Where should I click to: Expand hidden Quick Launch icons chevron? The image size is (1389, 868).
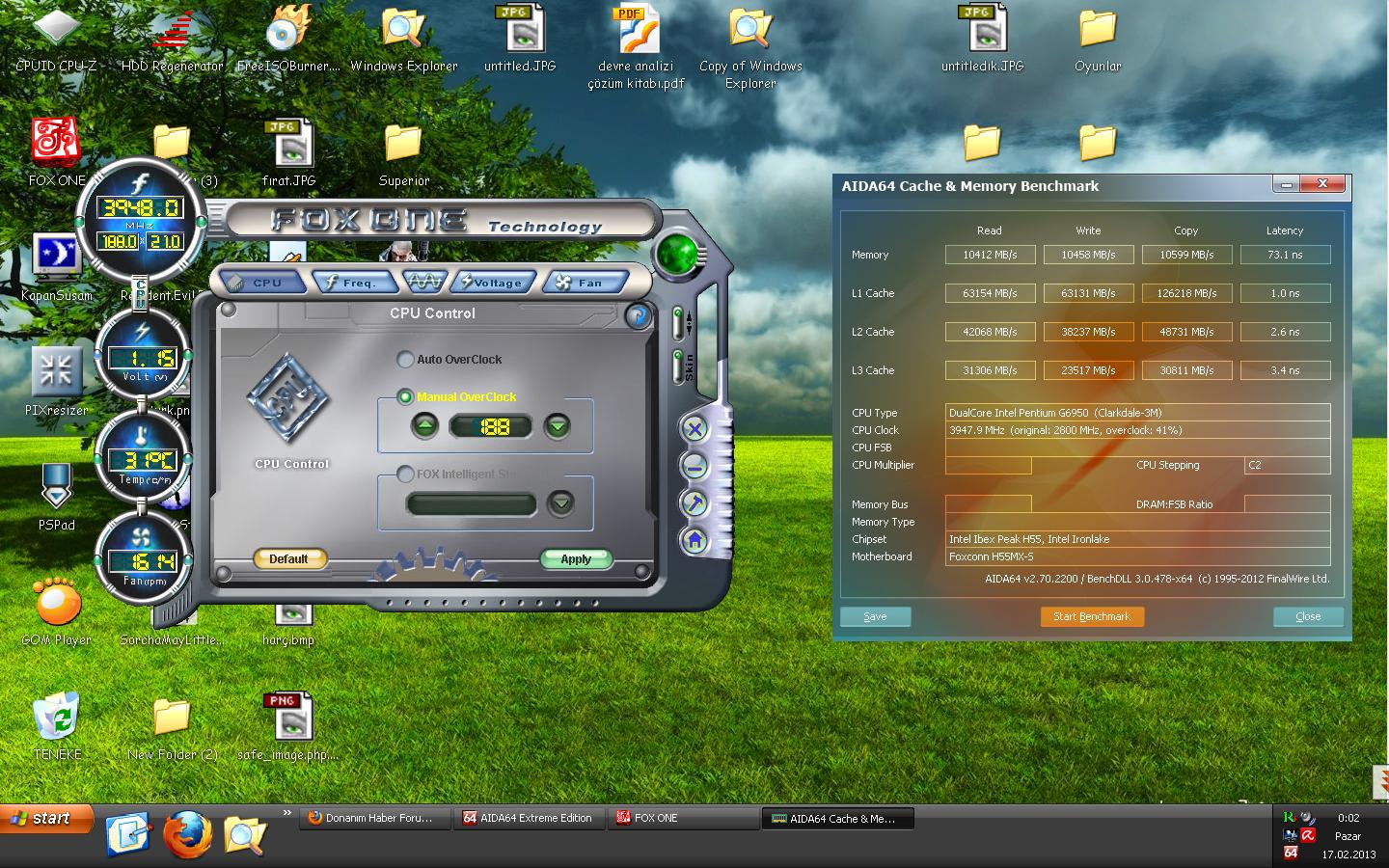(x=286, y=813)
